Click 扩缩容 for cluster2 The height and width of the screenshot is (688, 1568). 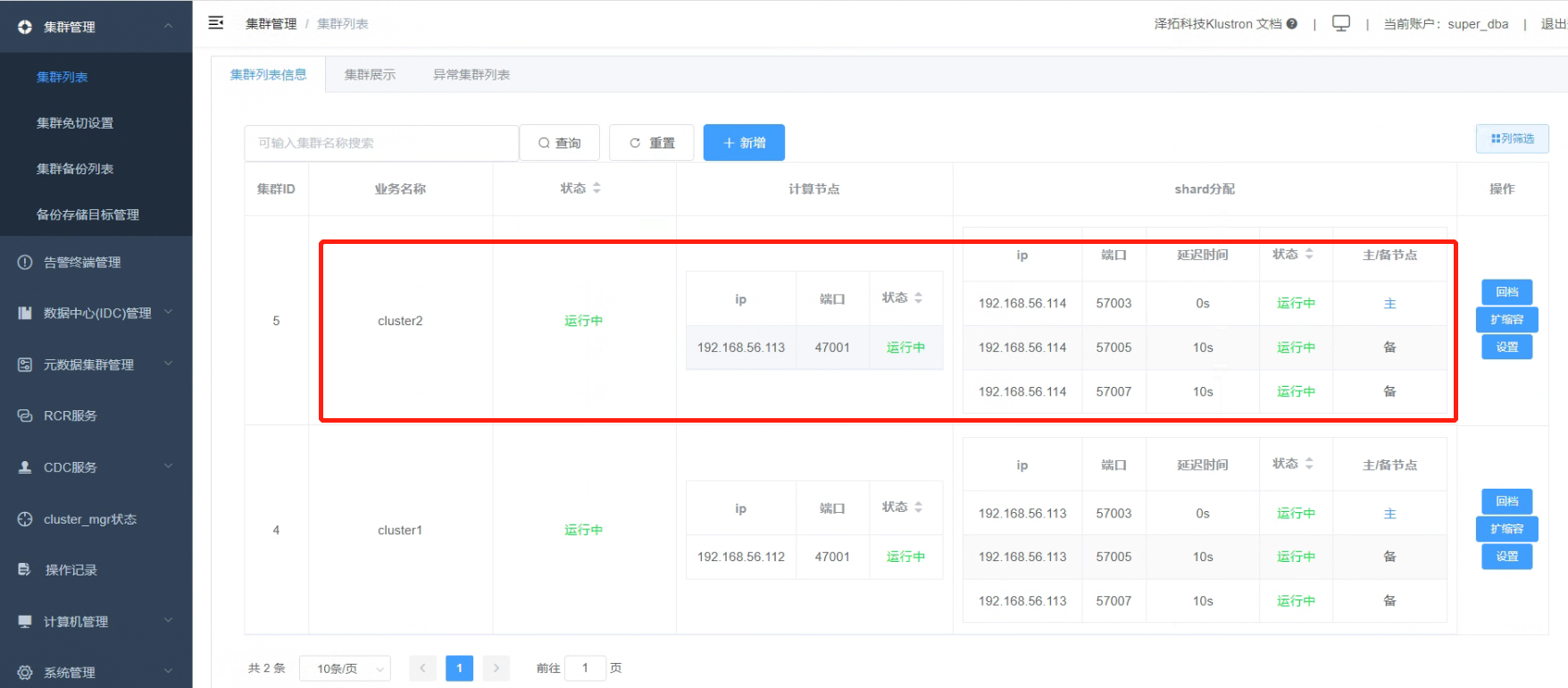[x=1507, y=319]
